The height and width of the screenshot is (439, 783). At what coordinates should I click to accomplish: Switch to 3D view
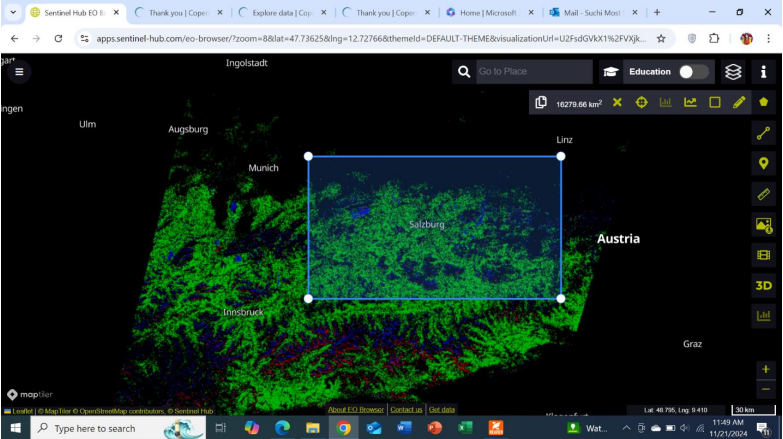tap(764, 286)
